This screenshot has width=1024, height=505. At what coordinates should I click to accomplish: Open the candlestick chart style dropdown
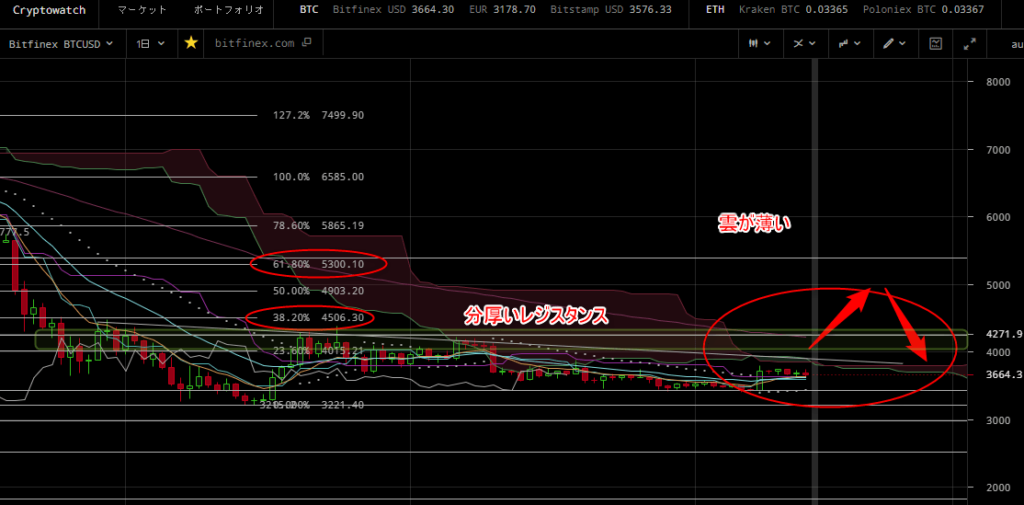coord(760,44)
